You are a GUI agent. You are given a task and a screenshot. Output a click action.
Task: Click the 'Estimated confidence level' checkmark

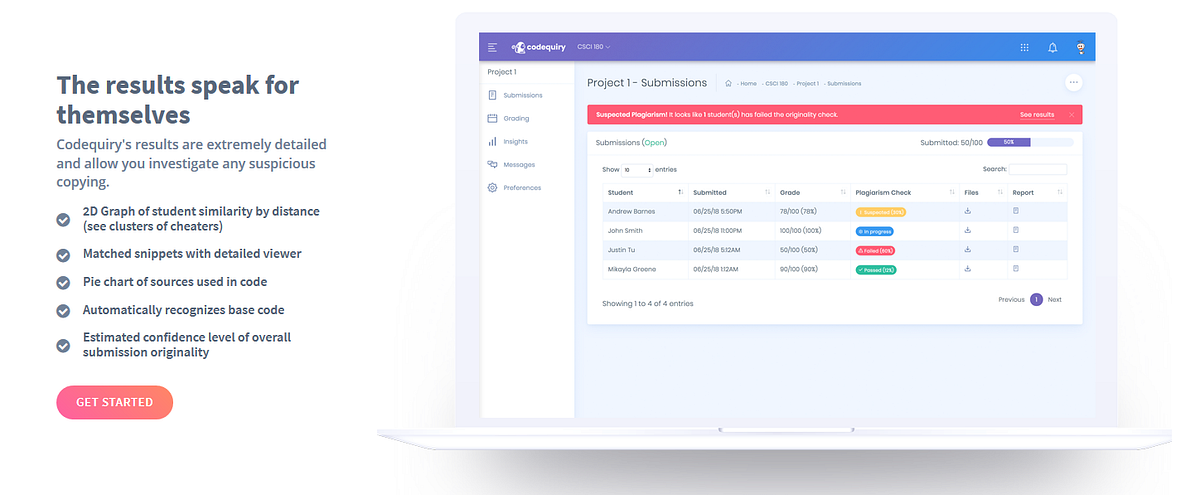63,345
